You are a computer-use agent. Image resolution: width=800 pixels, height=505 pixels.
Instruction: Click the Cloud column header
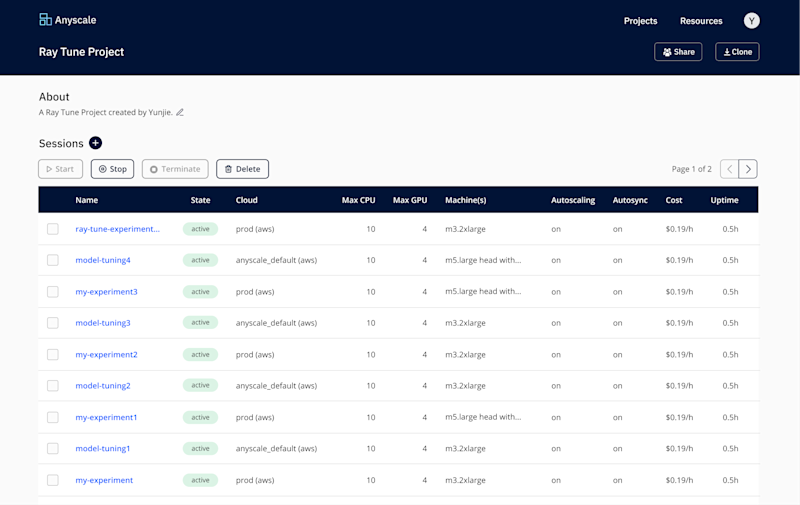tap(246, 200)
